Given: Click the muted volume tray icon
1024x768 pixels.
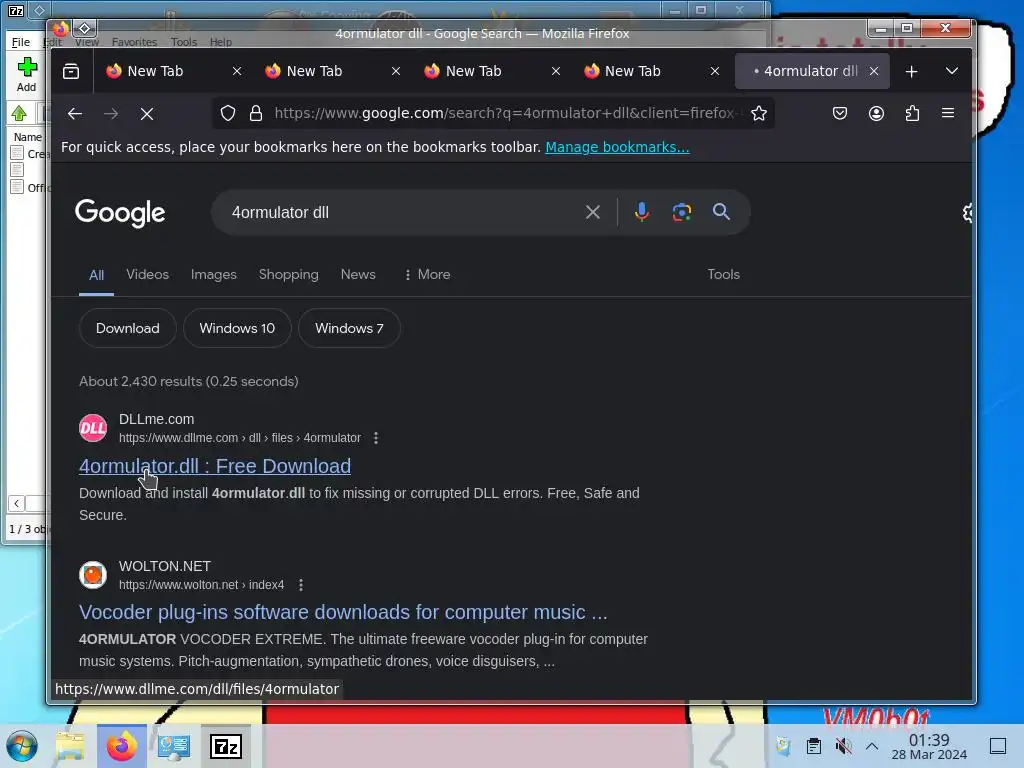Looking at the screenshot, I should pyautogui.click(x=843, y=746).
